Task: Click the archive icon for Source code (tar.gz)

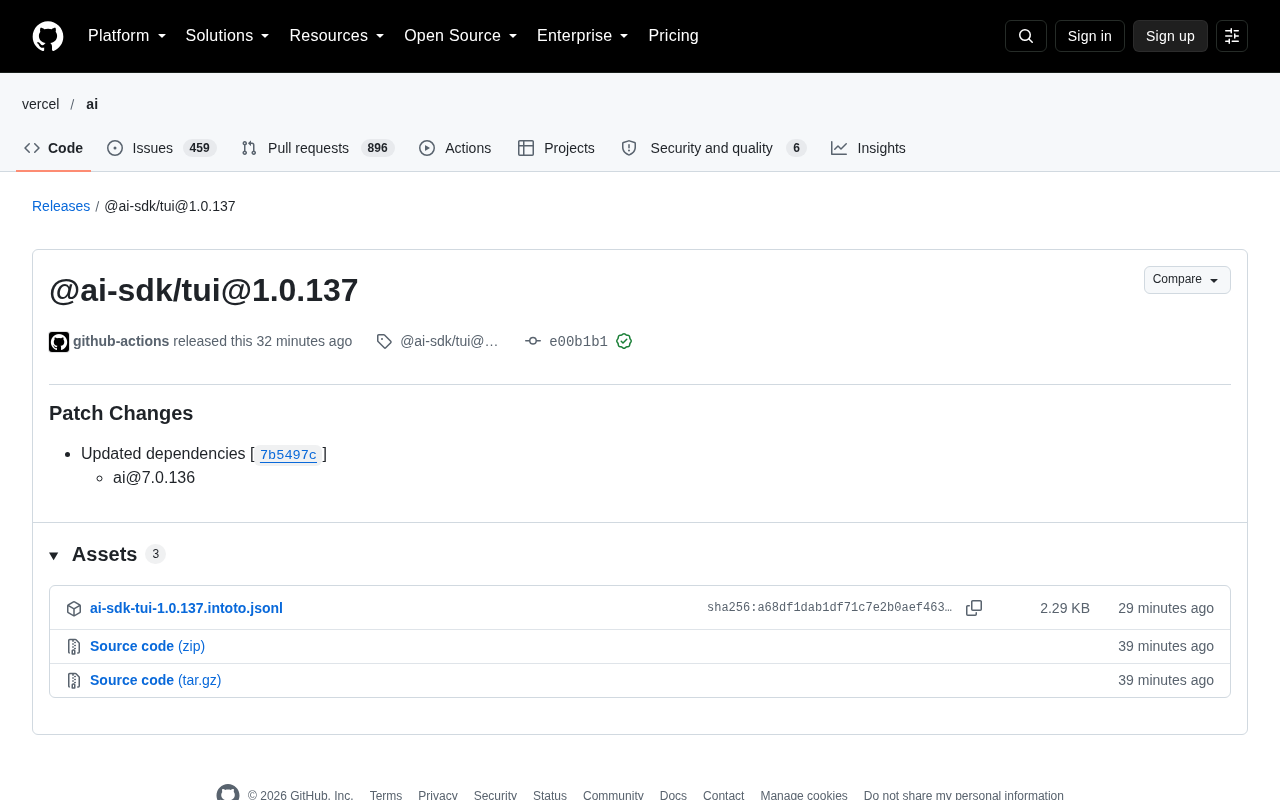Action: (74, 681)
